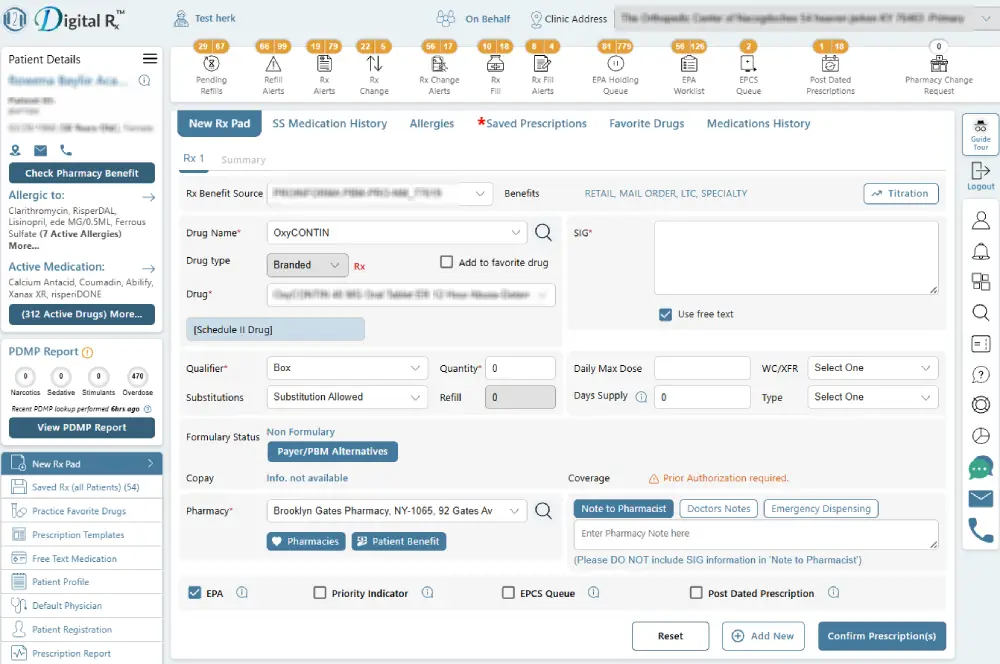Open Post Dated Prescriptions icon
Viewport: 1000px width, 664px height.
(830, 64)
